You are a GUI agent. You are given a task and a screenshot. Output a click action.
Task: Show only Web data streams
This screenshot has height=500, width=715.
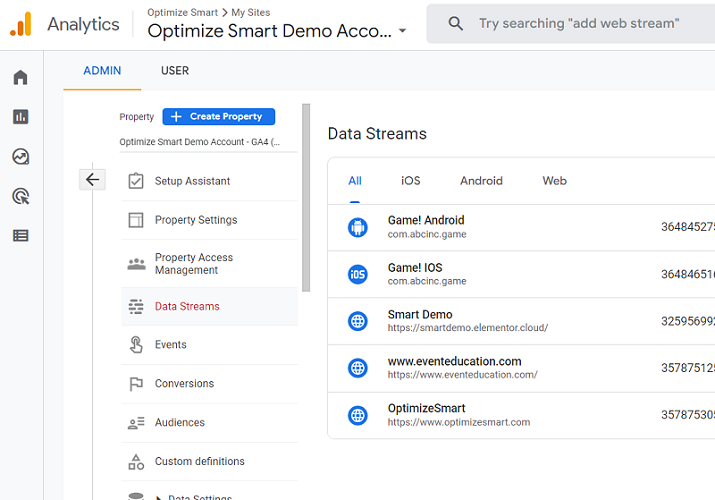coord(554,181)
